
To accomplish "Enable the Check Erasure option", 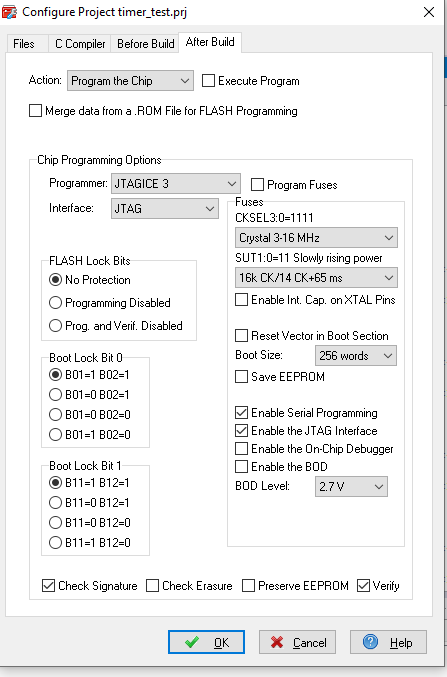I will 152,586.
